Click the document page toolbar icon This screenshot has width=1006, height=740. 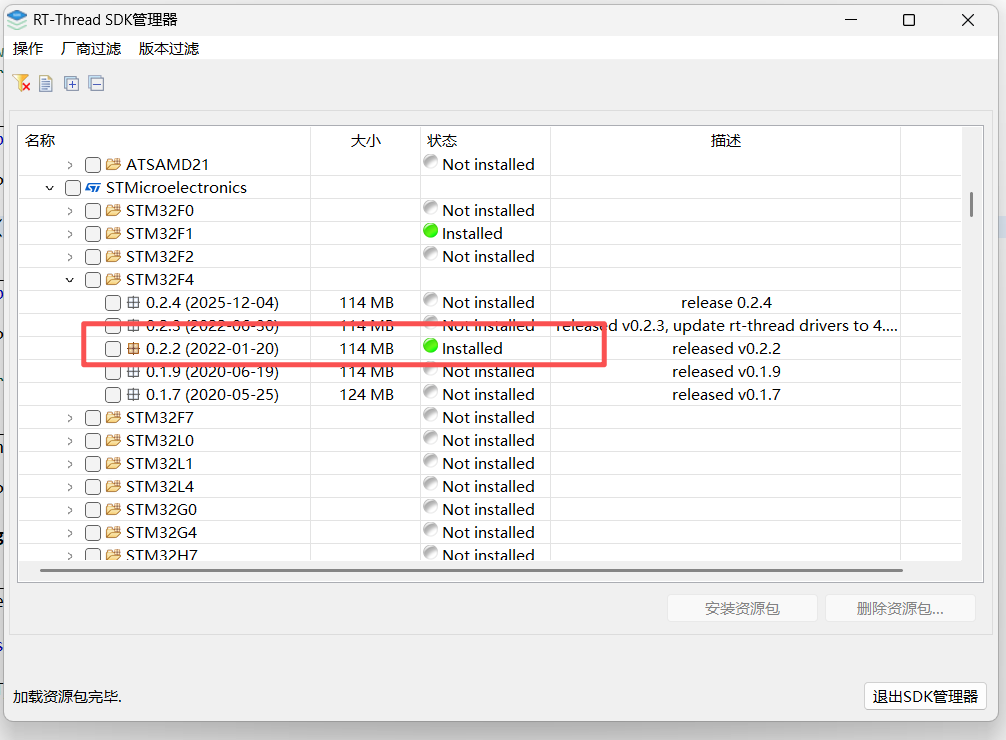(46, 83)
